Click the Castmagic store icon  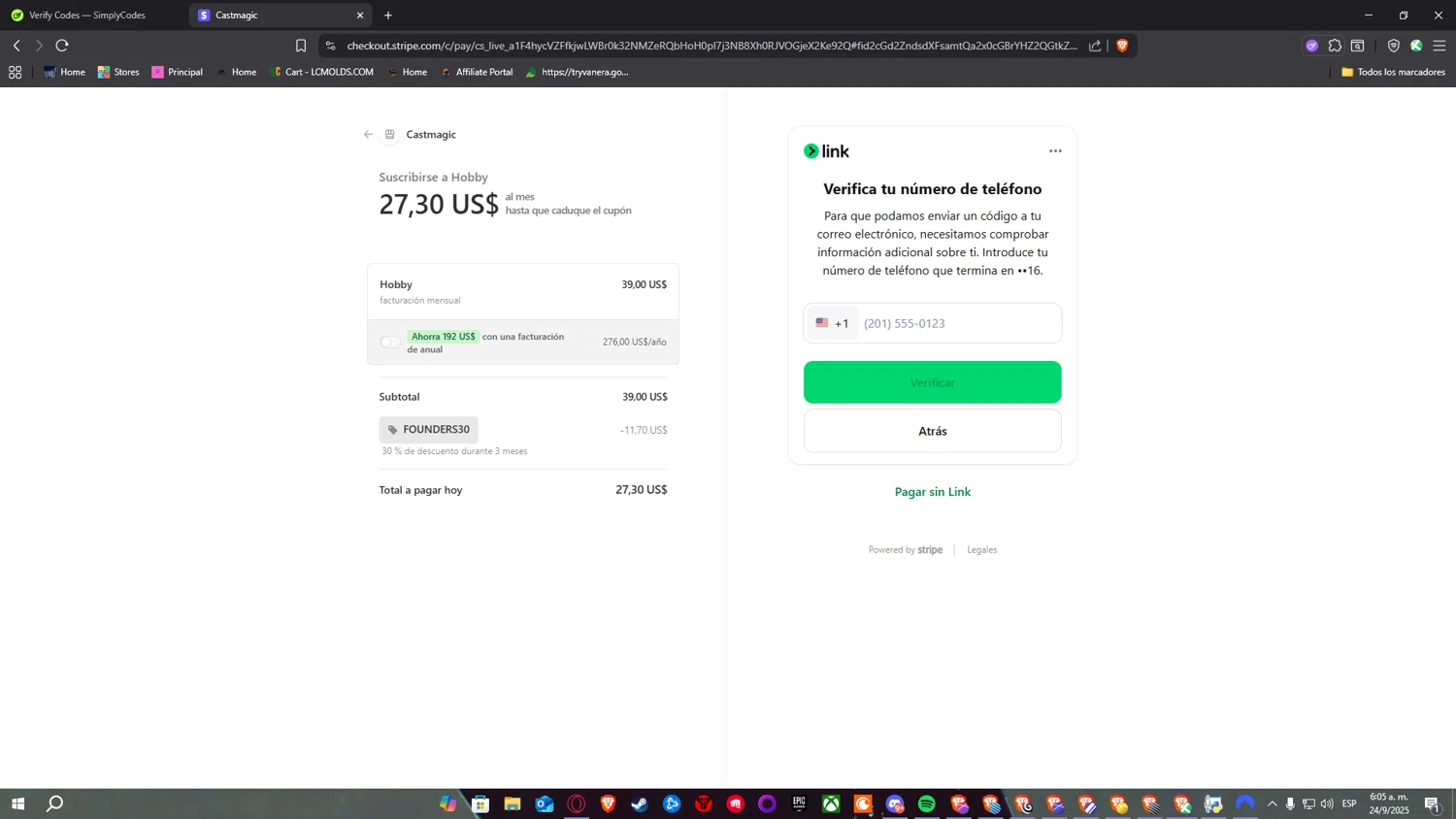coord(389,135)
